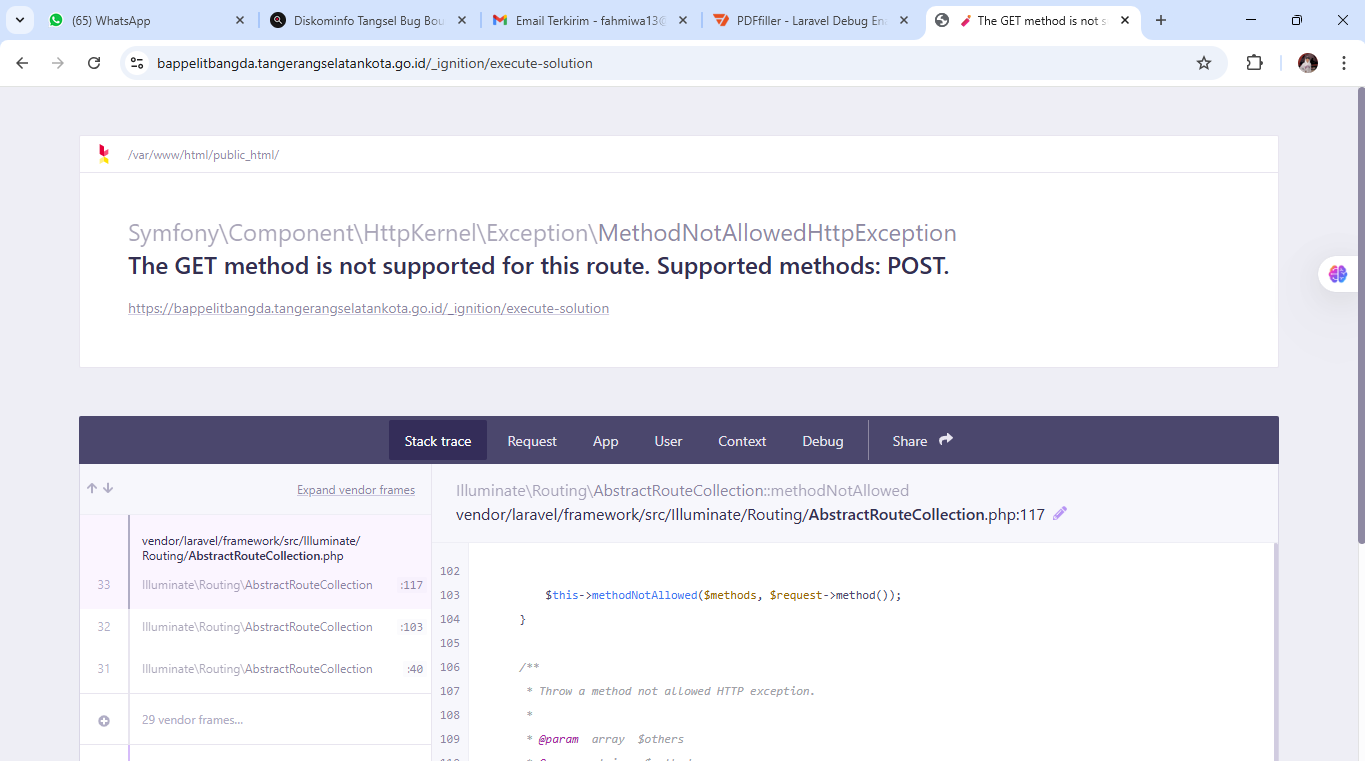Click the browser forward arrow
Screen dimensions: 1365x761
click(x=58, y=63)
